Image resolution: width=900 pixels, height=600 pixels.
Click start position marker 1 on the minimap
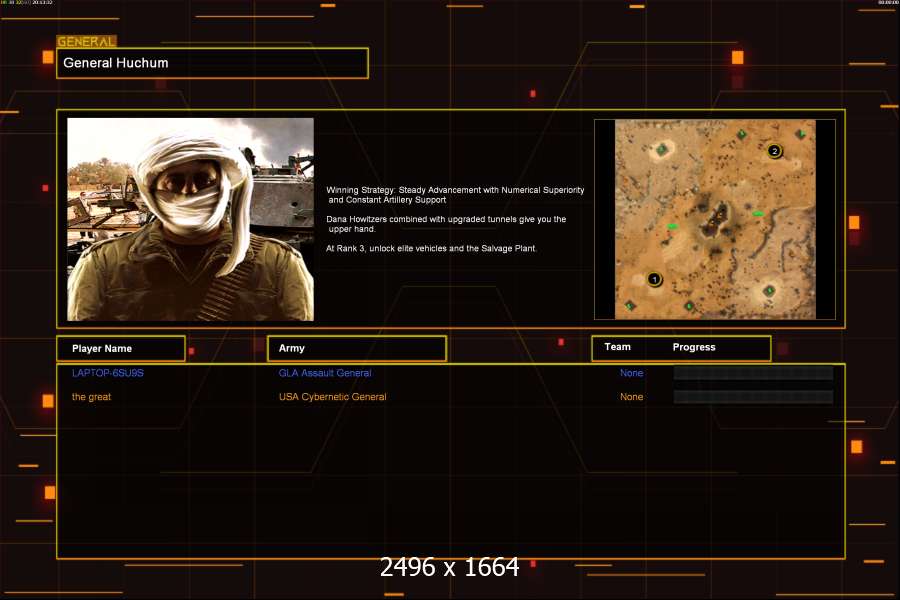tap(655, 280)
